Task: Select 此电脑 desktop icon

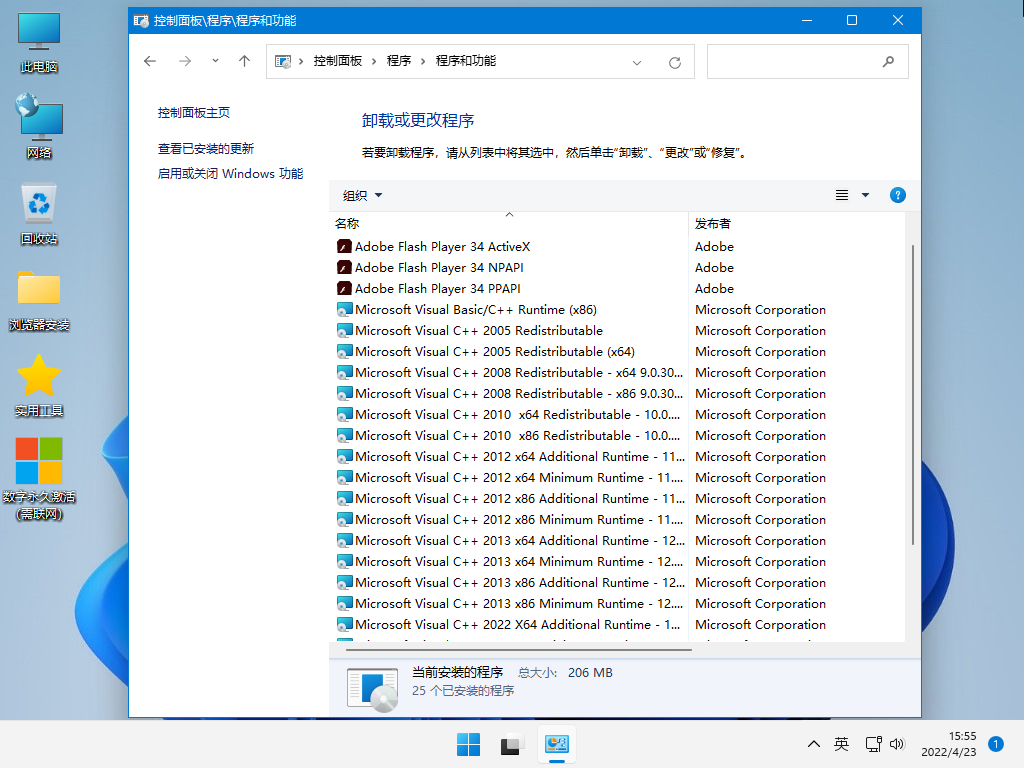Action: (39, 42)
